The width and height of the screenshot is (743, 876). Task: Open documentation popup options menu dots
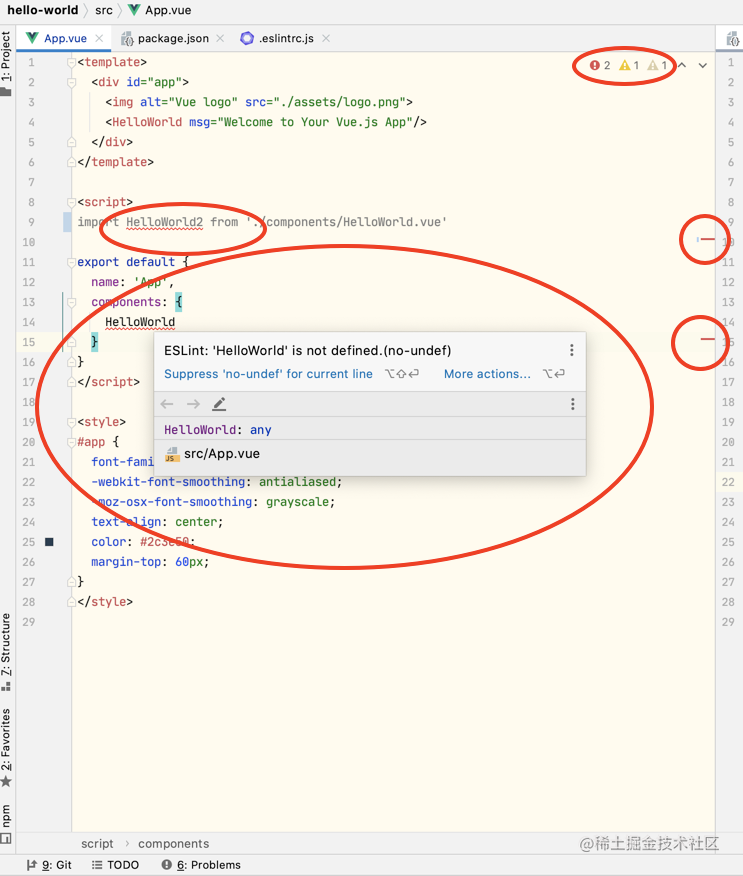coord(573,404)
